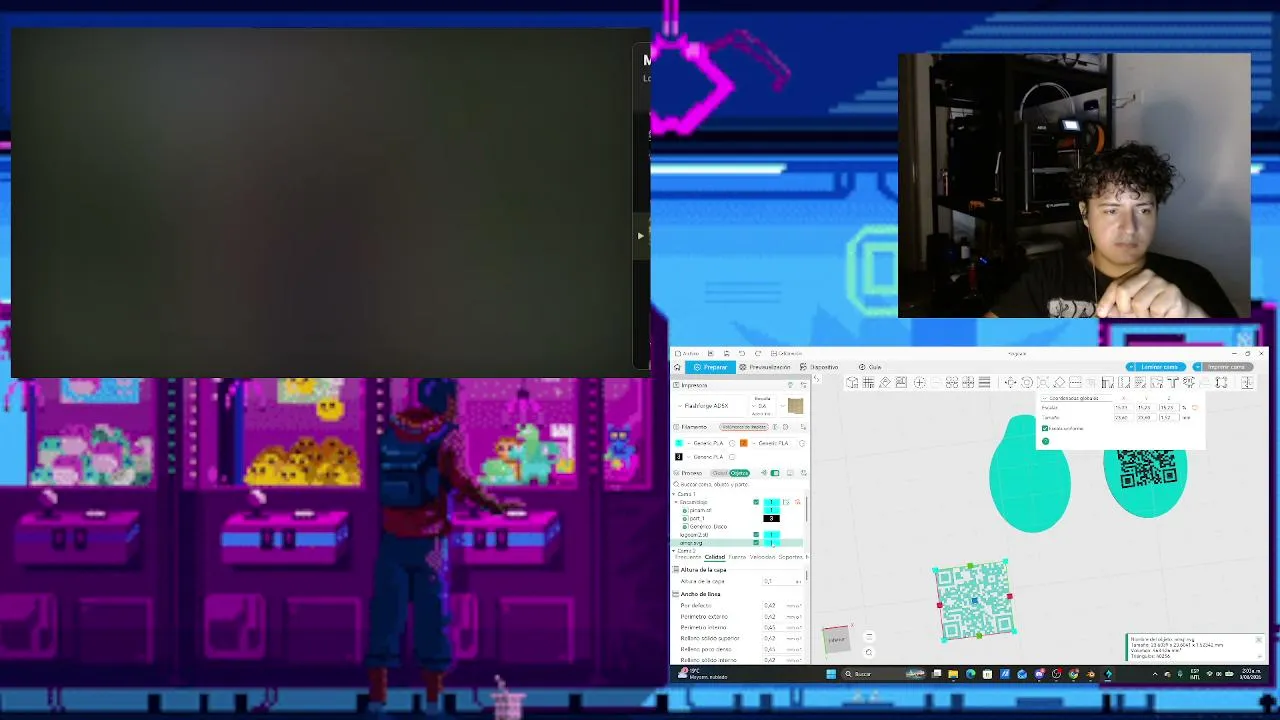This screenshot has height=720, width=1280.
Task: Arrange all objects on the plate
Action: point(901,382)
